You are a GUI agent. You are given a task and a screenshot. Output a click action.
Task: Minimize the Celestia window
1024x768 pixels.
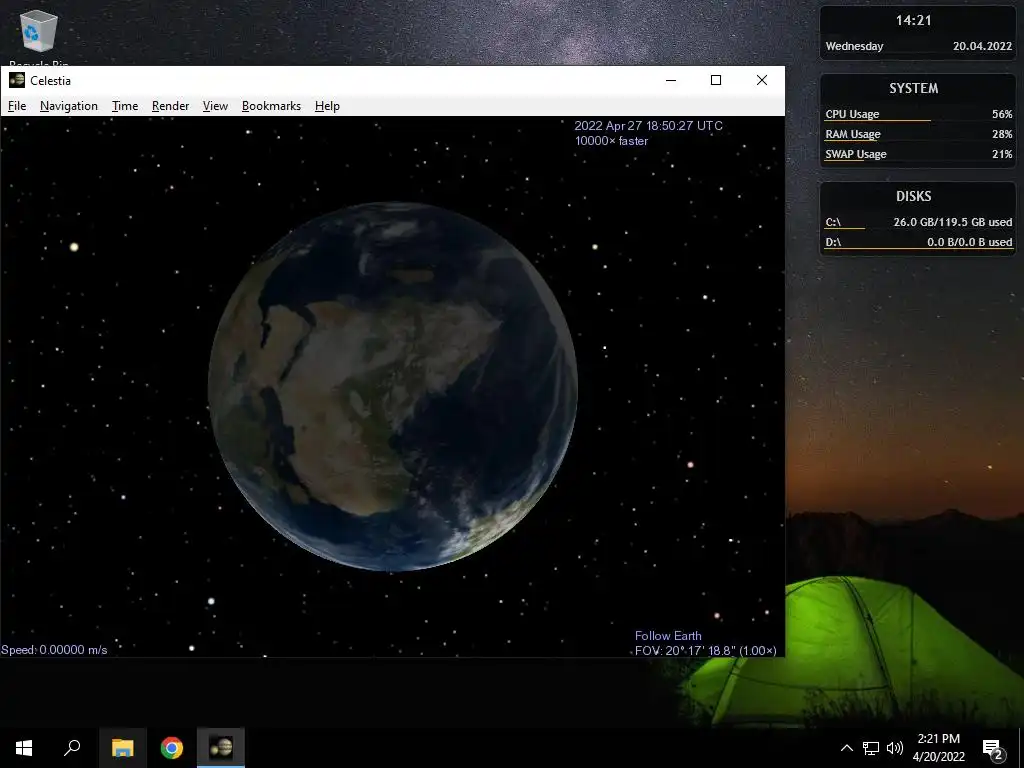[671, 80]
